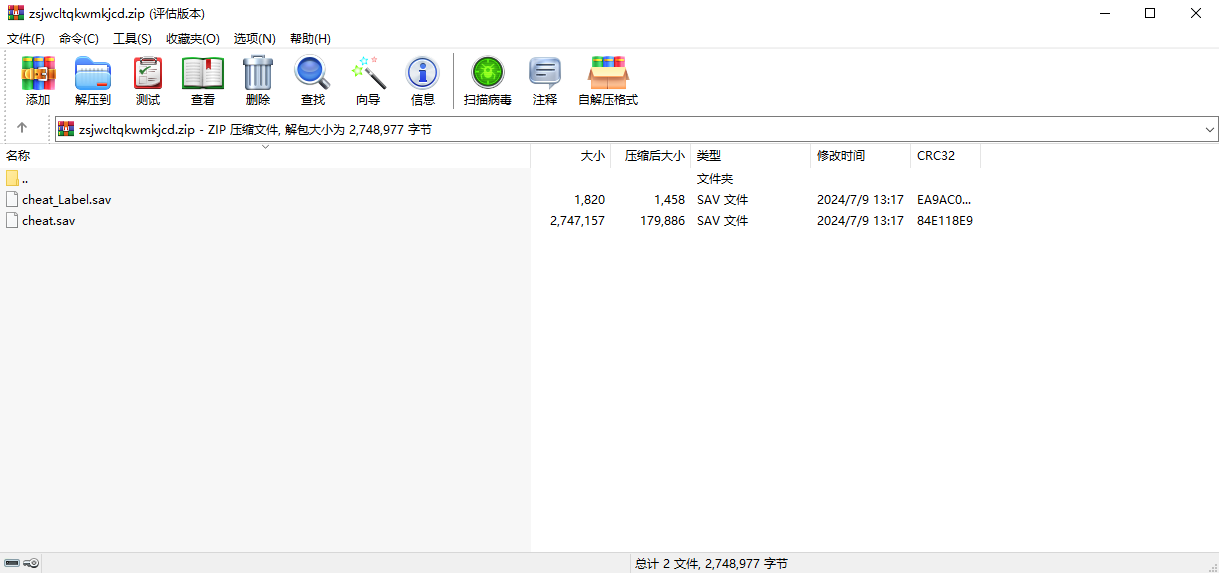This screenshot has height=573, width=1219.
Task: Open the 工具(S) menu
Action: [132, 38]
